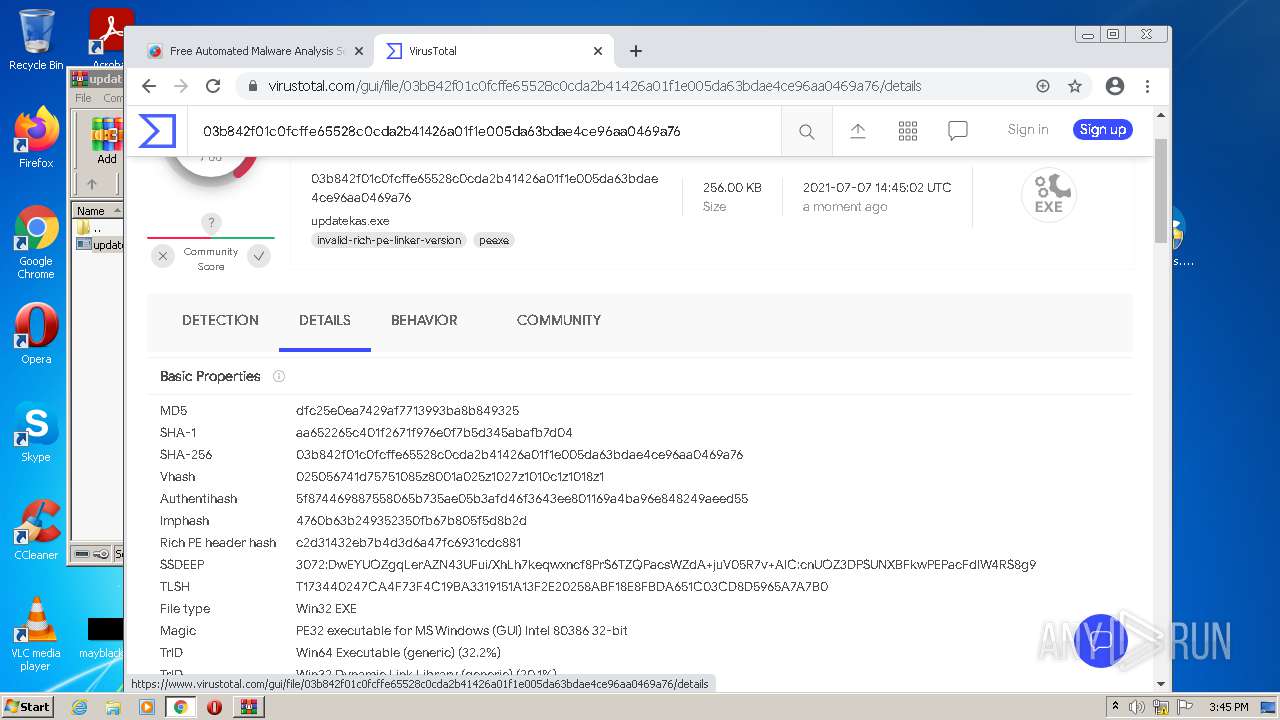
Task: Open CCleaner desktop shortcut
Action: [36, 530]
